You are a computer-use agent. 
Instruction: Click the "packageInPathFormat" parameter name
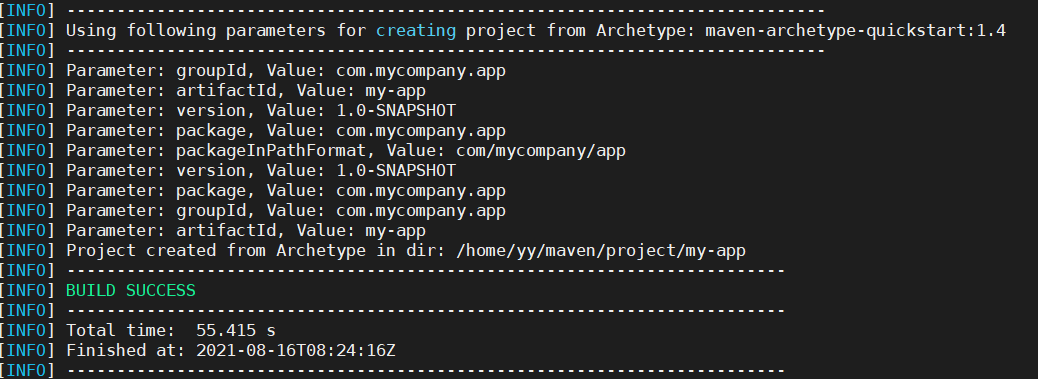(x=271, y=151)
